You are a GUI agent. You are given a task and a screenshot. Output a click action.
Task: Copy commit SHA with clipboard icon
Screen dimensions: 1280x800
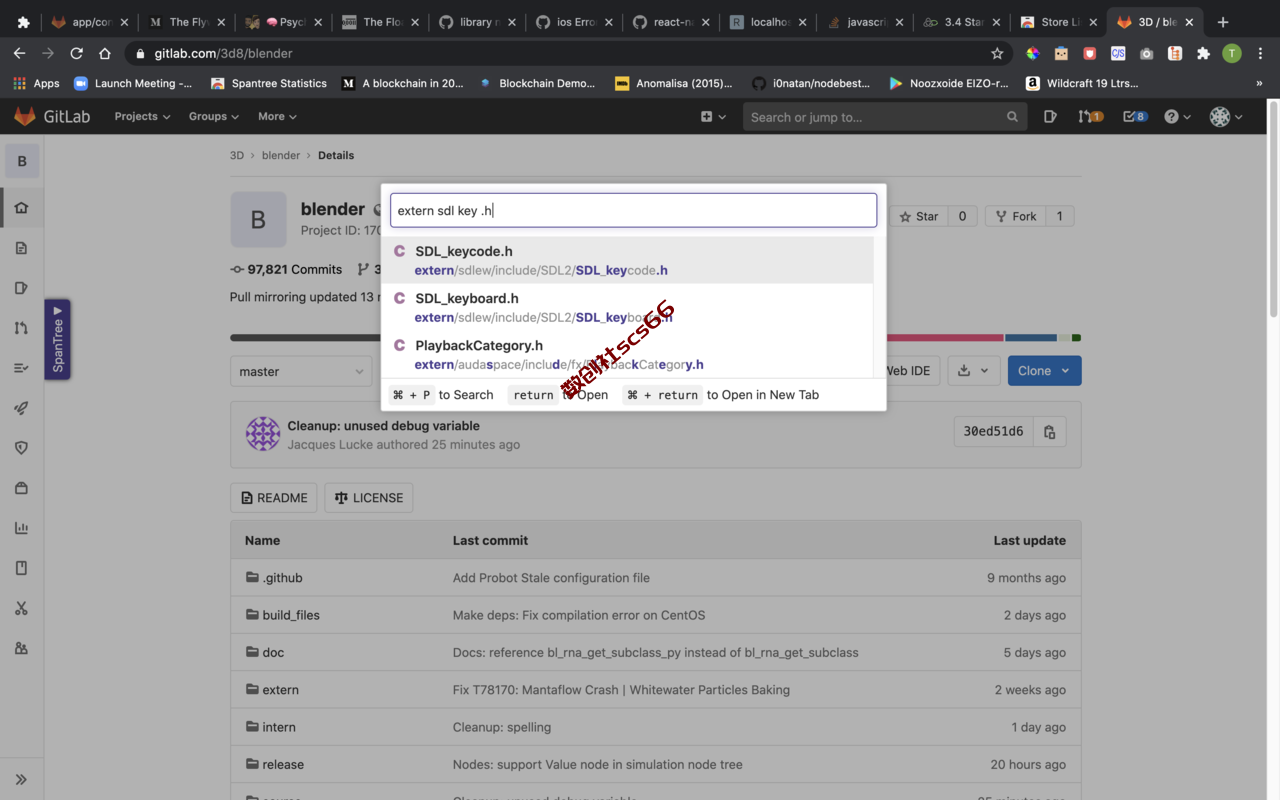pos(1049,432)
